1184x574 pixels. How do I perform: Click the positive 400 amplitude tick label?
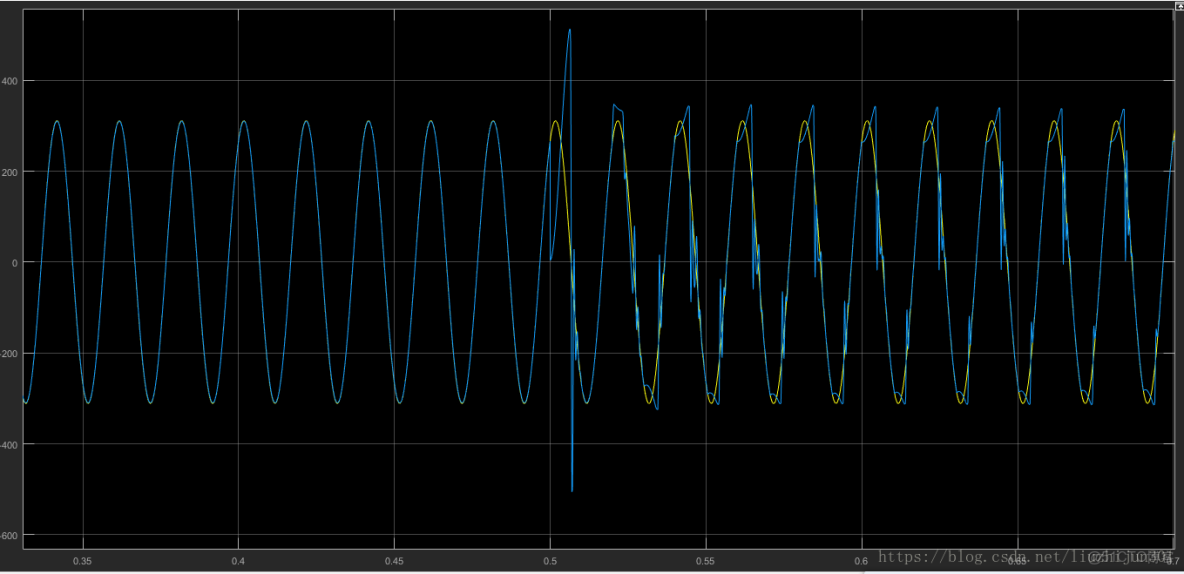[x=11, y=81]
